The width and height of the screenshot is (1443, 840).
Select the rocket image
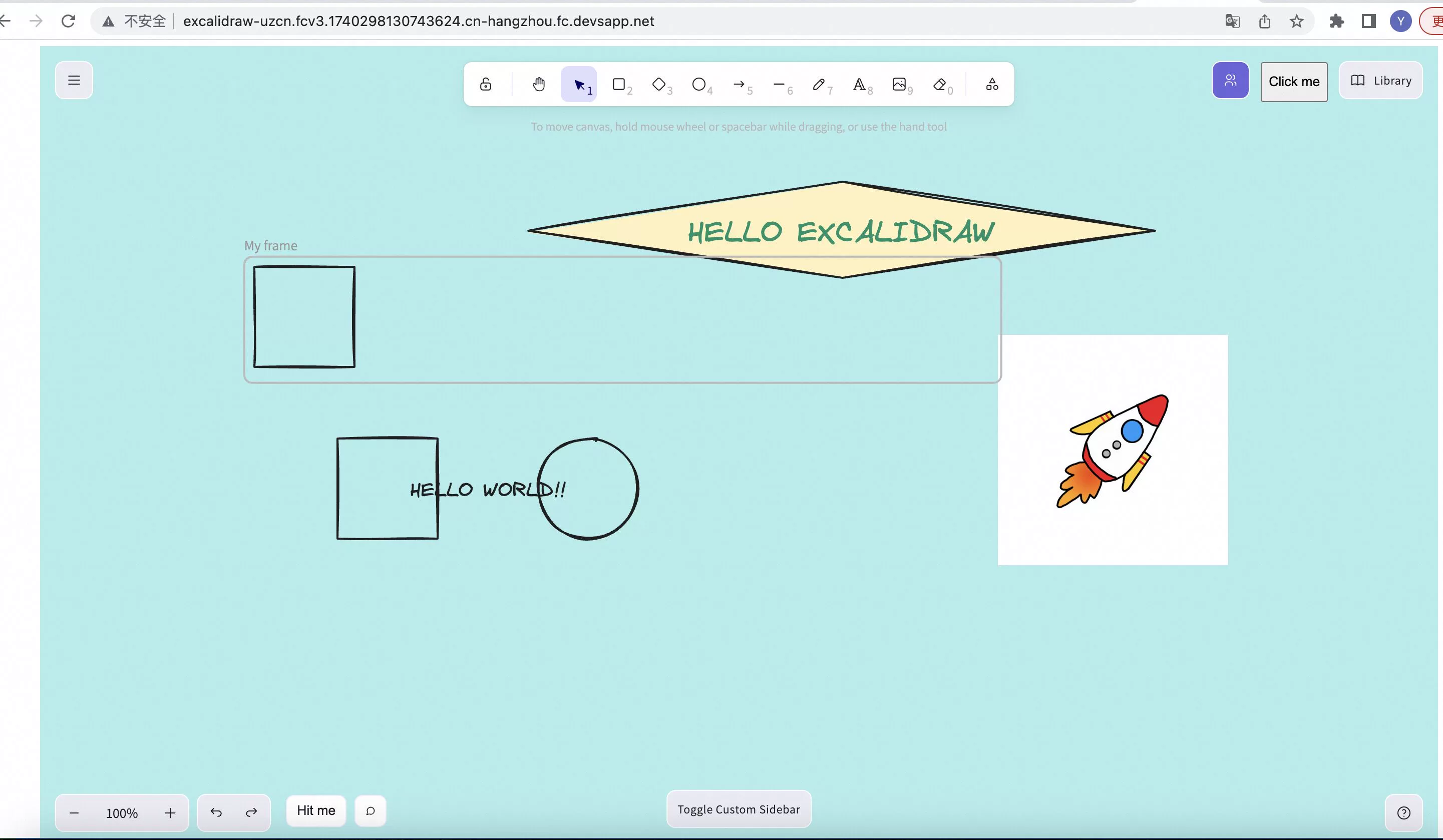point(1113,450)
